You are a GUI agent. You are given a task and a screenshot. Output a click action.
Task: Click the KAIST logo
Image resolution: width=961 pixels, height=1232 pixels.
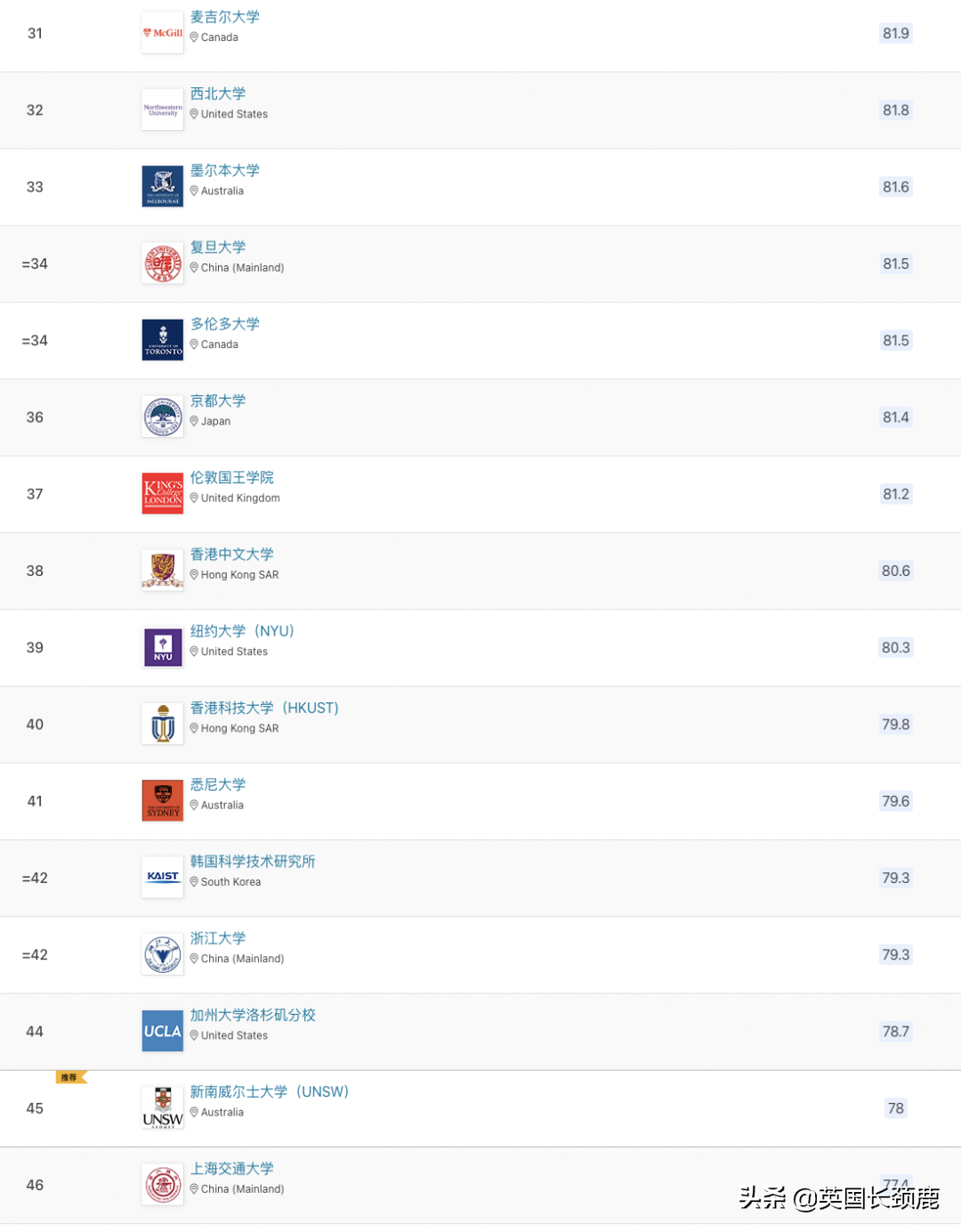coord(163,878)
